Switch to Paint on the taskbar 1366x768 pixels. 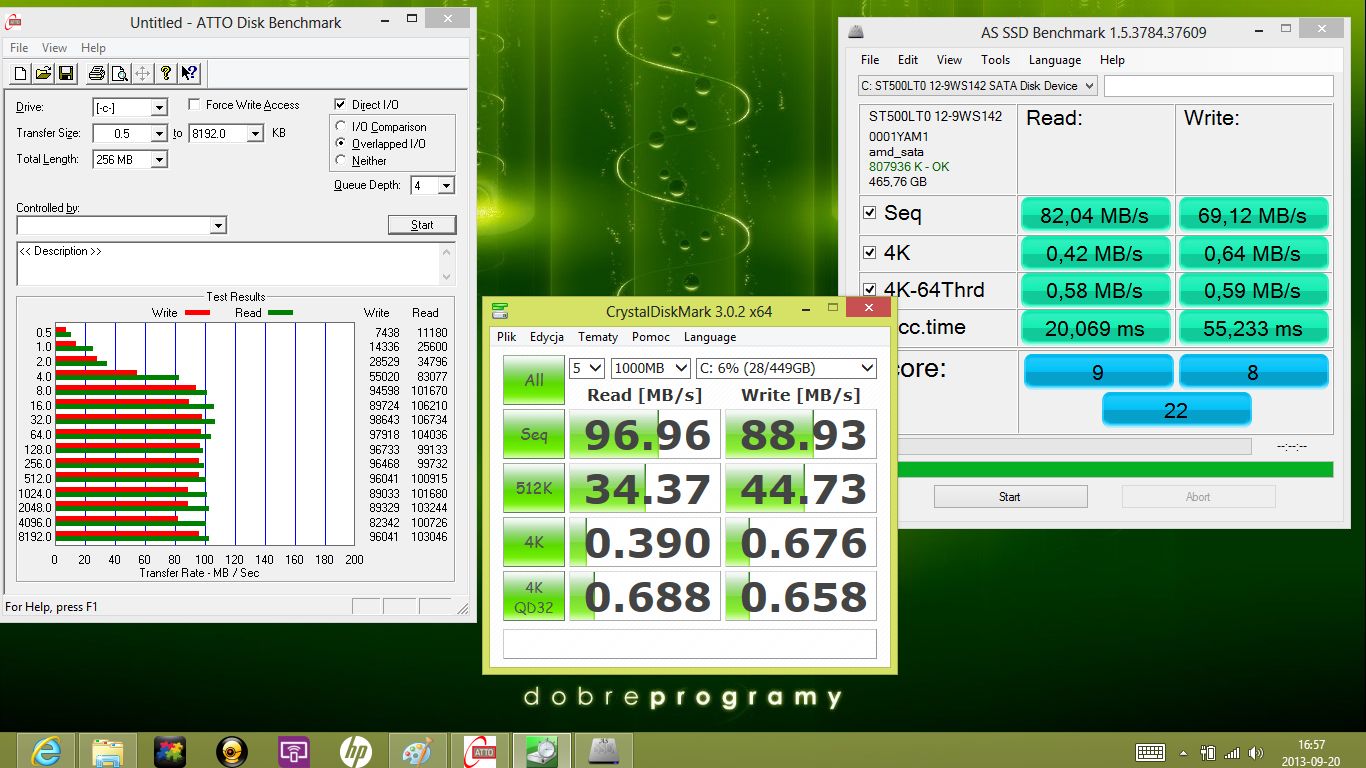click(417, 750)
